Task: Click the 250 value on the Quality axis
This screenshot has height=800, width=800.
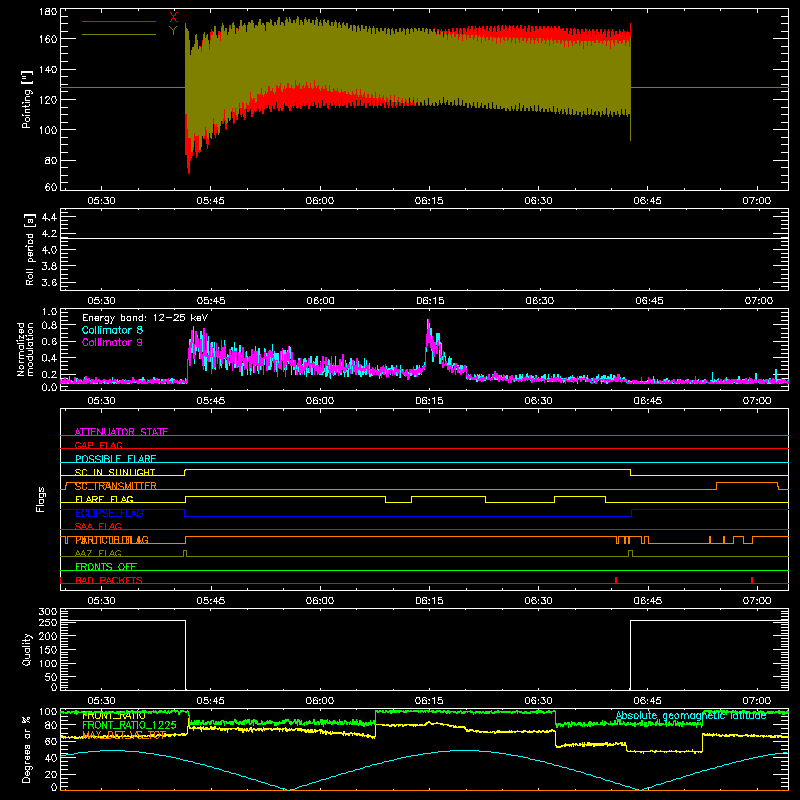Action: pyautogui.click(x=48, y=622)
